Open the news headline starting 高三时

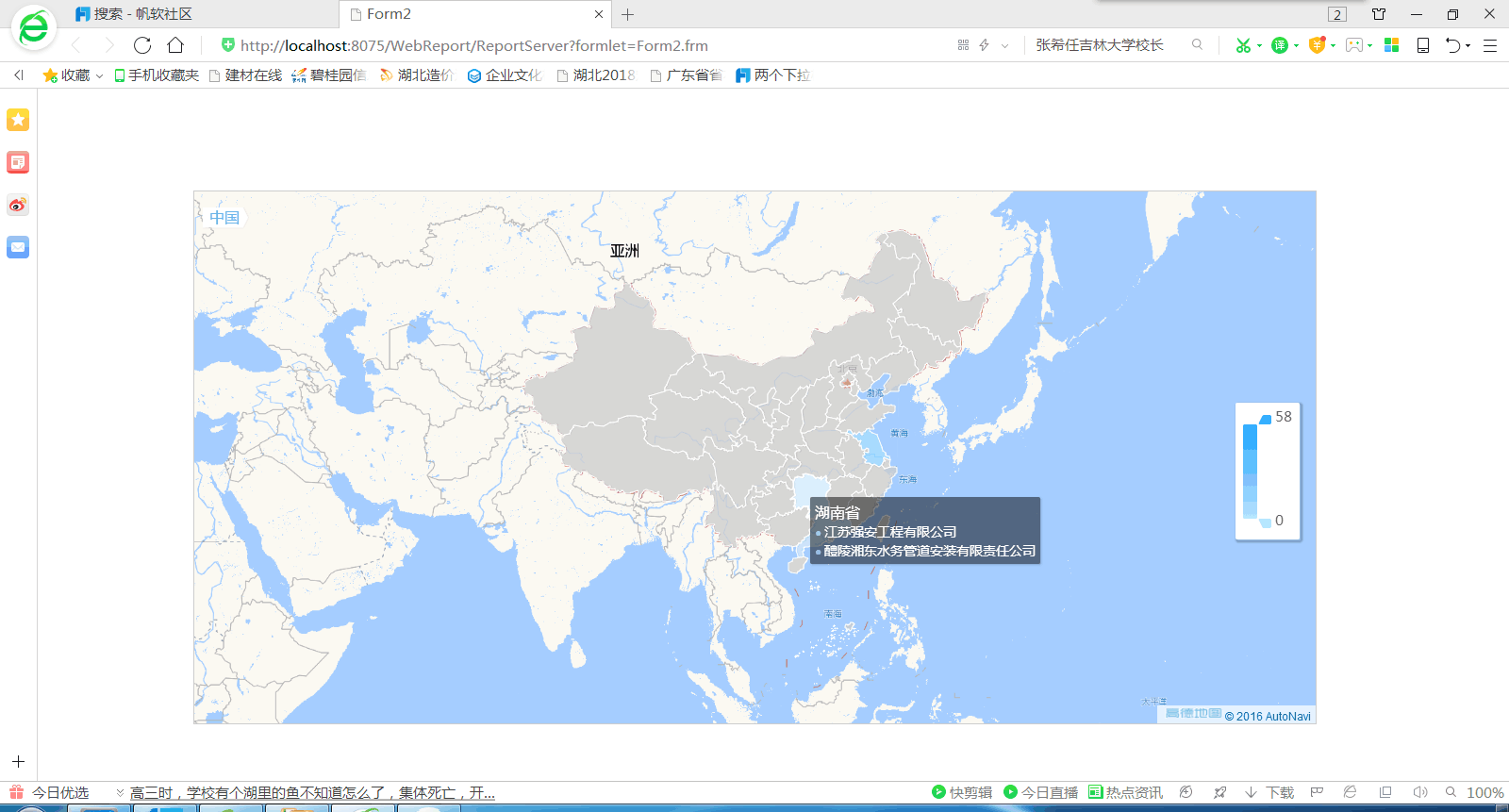pos(312,793)
